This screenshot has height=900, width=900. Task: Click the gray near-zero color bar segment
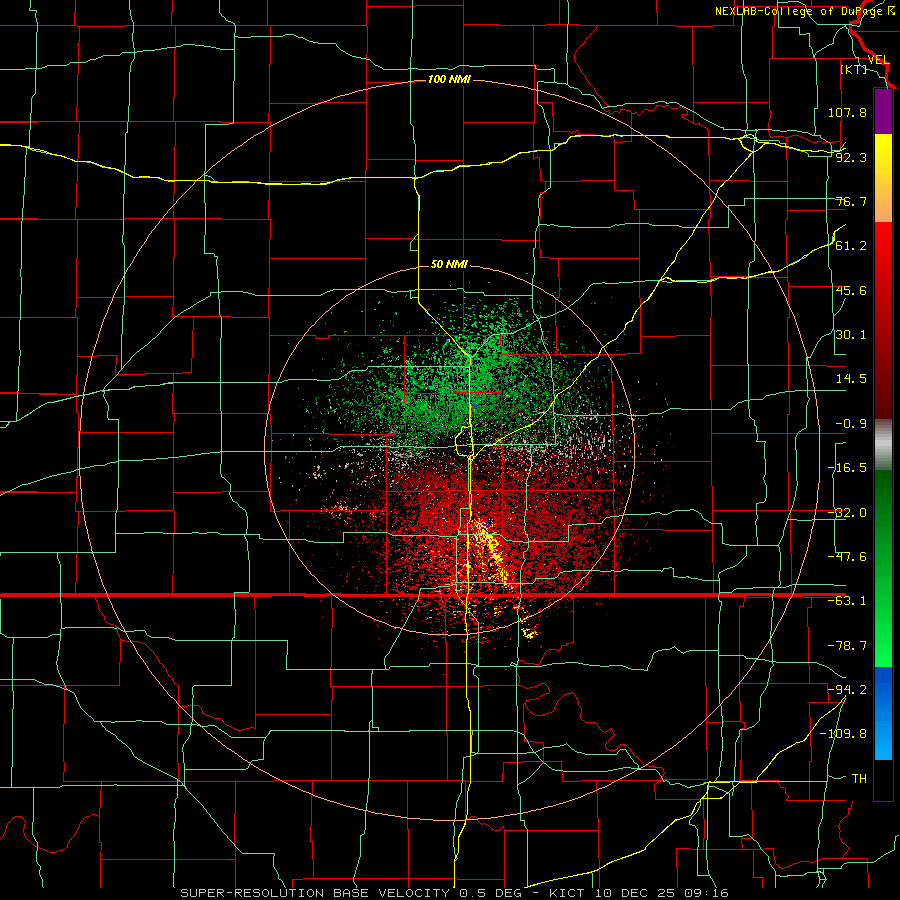click(883, 445)
